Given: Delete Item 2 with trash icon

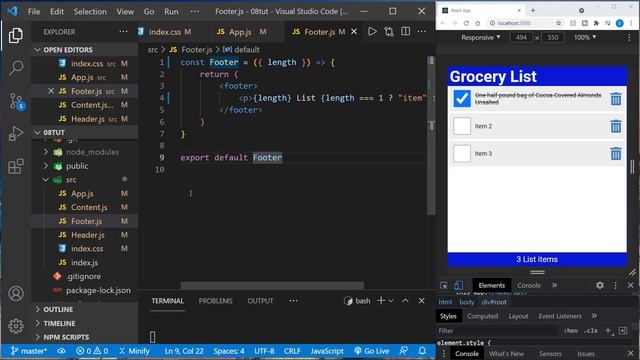Looking at the screenshot, I should (x=616, y=126).
